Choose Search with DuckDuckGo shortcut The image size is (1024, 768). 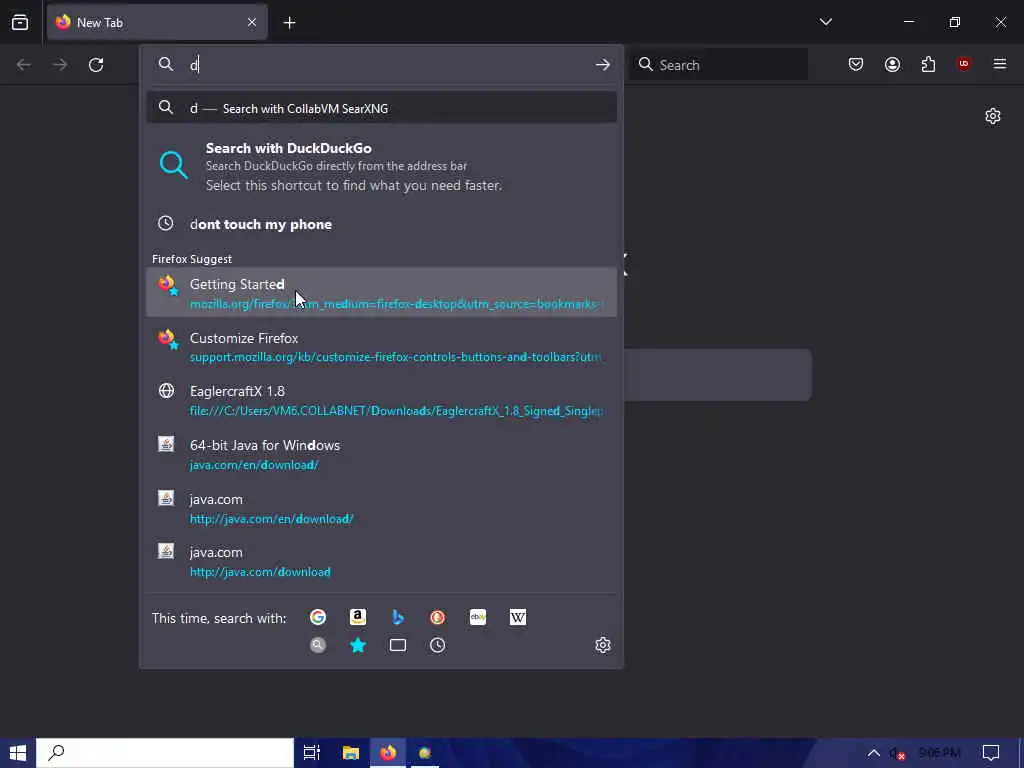point(381,167)
